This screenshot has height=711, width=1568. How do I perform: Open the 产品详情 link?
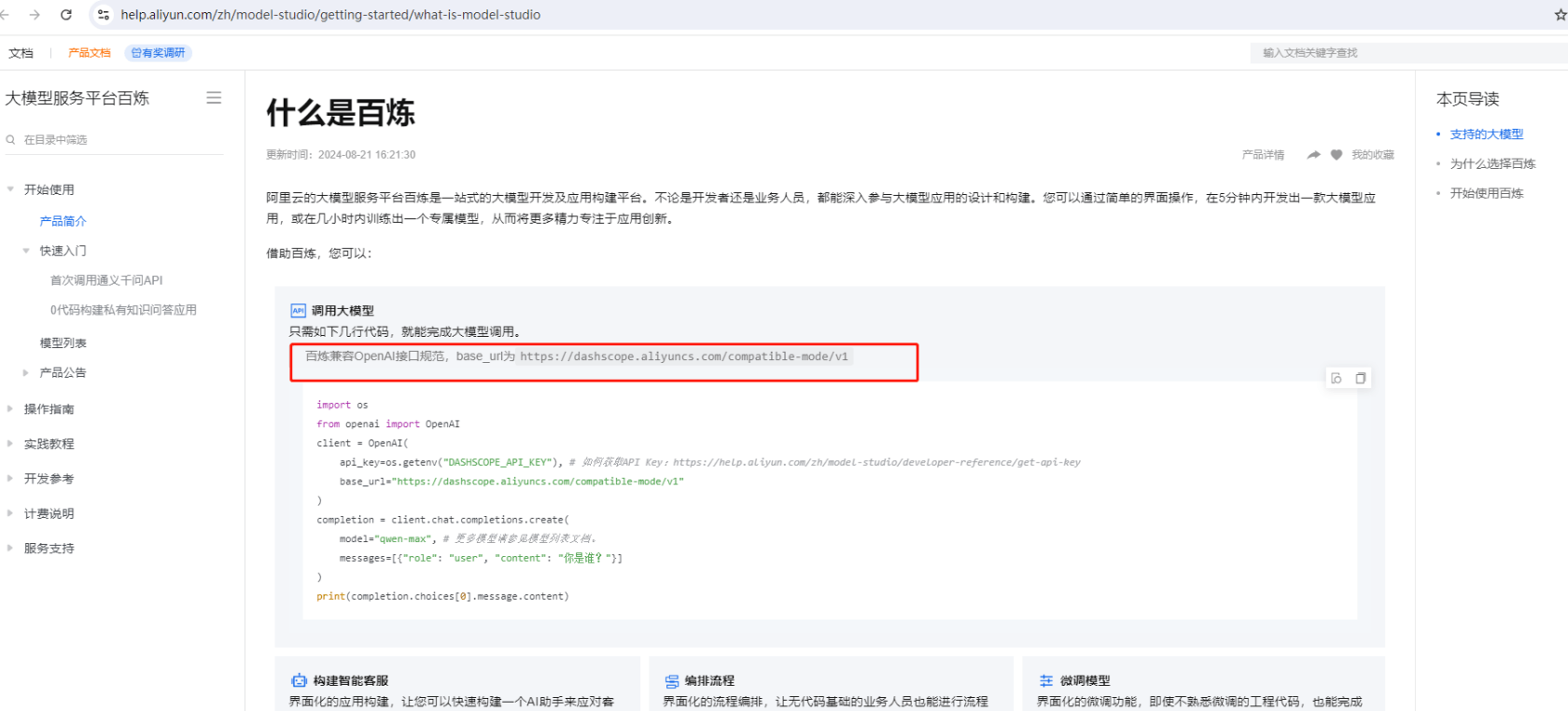pos(1263,155)
